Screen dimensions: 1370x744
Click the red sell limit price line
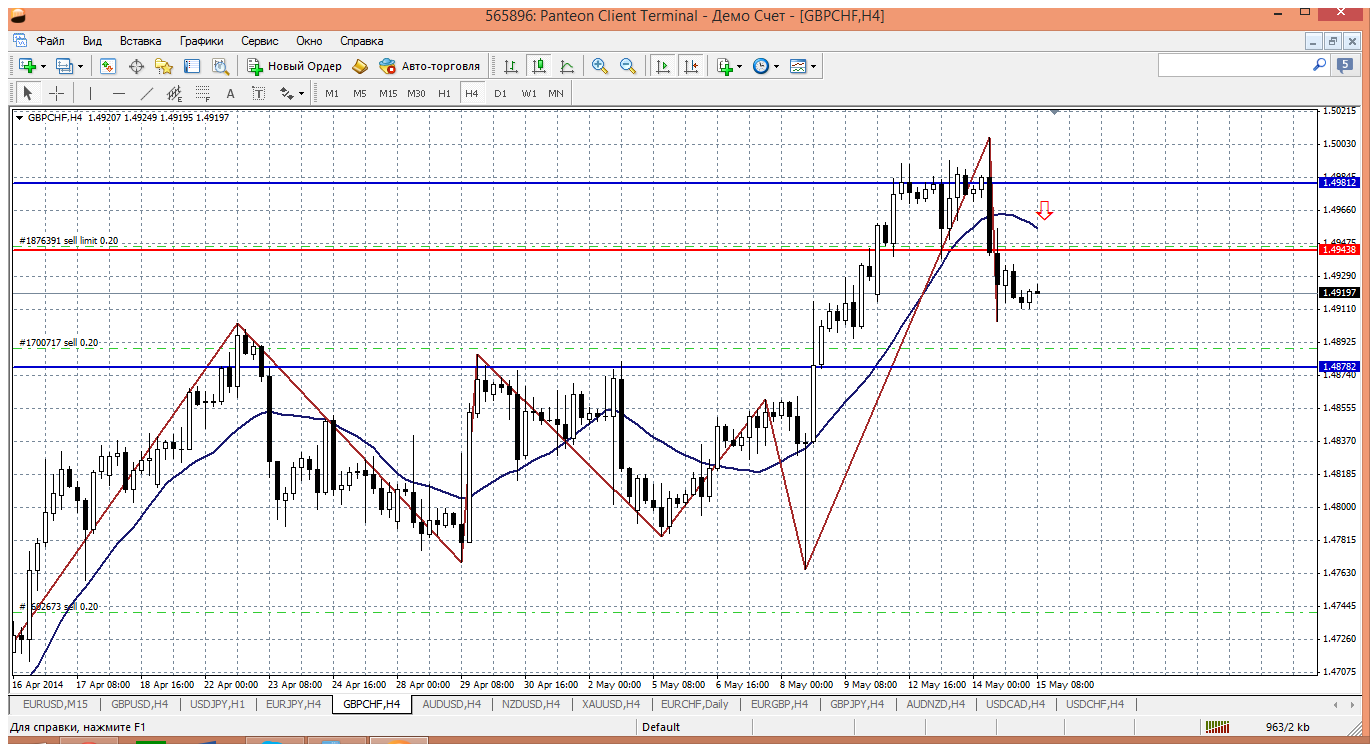pyautogui.click(x=600, y=249)
